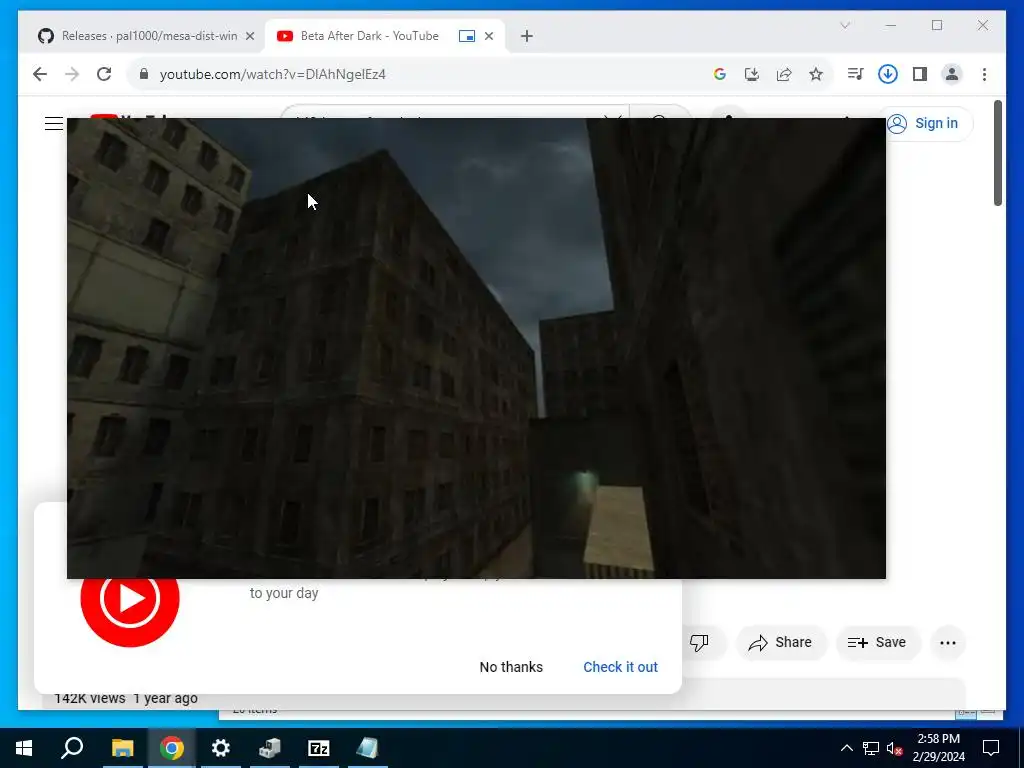Expand the tab search chevron

(844, 25)
